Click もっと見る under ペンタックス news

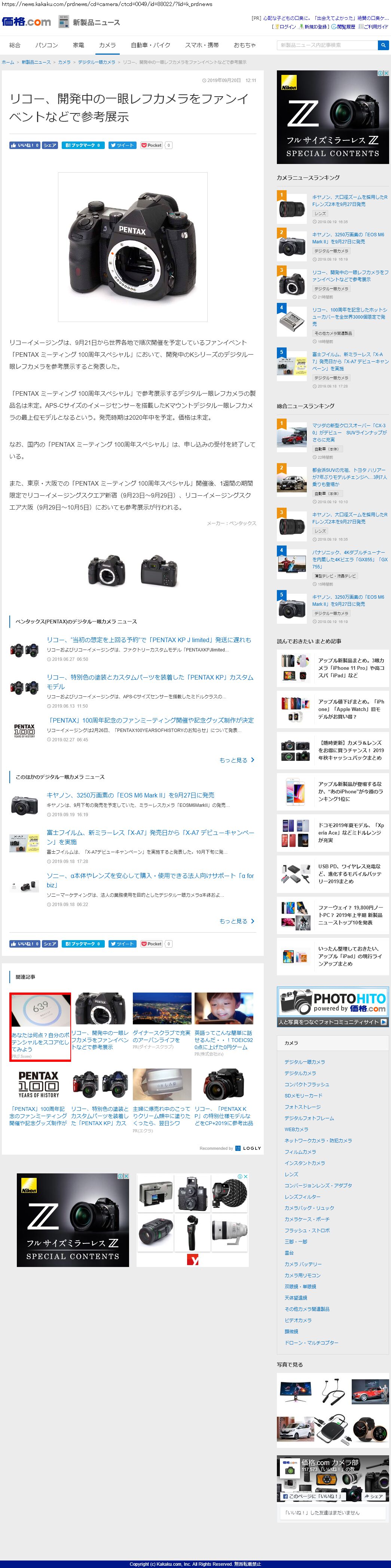[236, 760]
